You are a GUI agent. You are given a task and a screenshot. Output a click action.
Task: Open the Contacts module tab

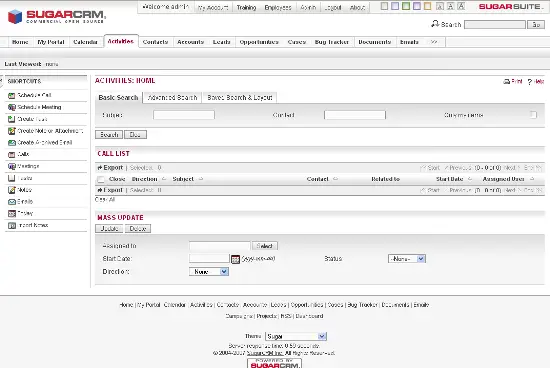coord(155,42)
